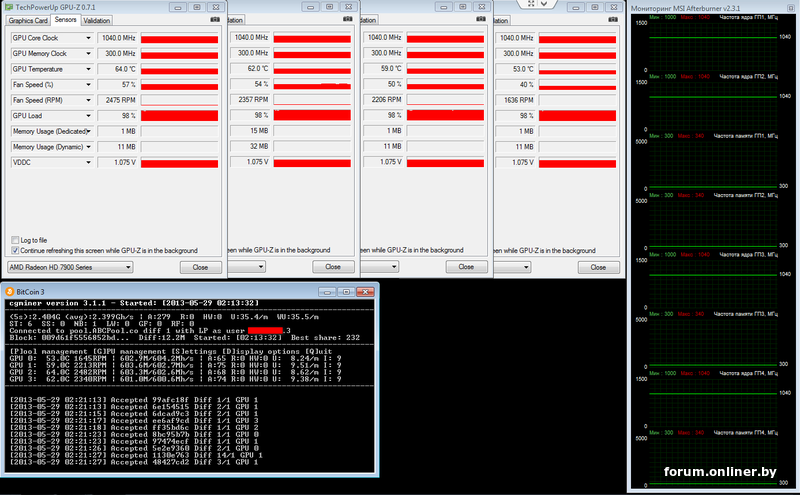This screenshot has height=495, width=800.
Task: Click [Q]uit option in cgminer console
Action: [318, 352]
